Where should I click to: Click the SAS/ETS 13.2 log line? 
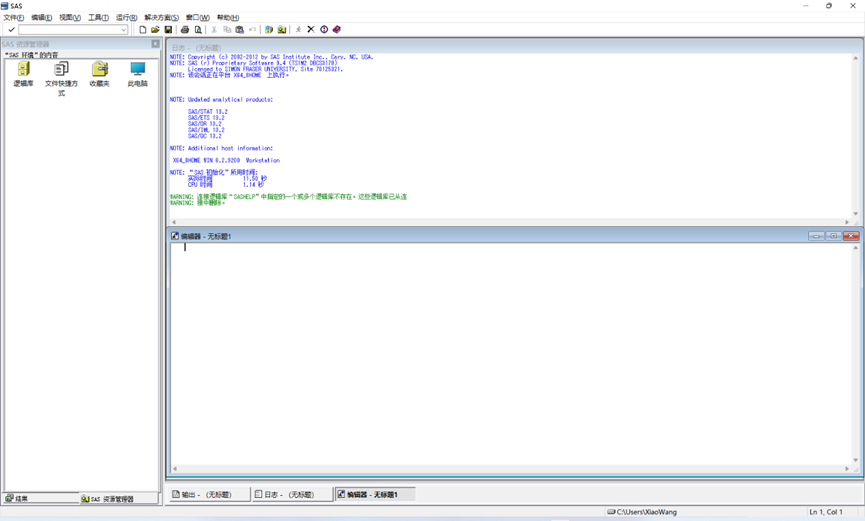pos(206,118)
